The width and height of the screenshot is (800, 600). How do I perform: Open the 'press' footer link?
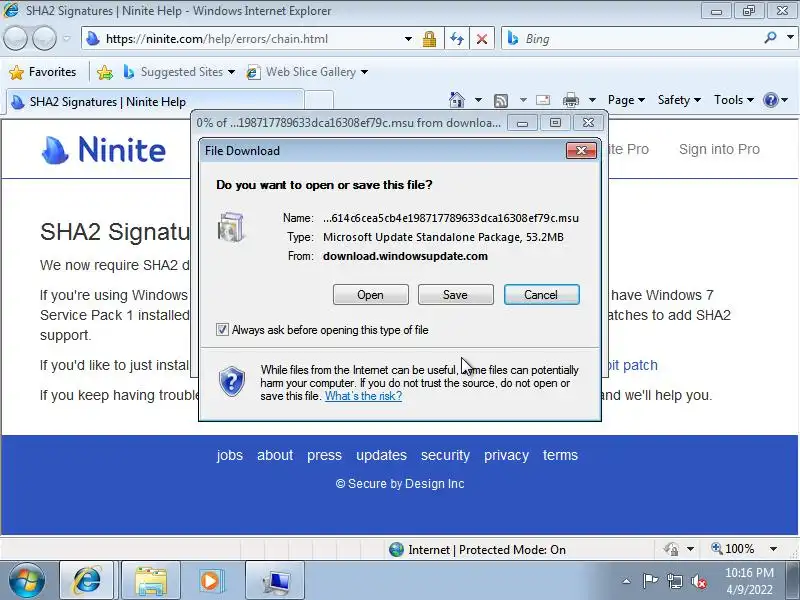[324, 455]
